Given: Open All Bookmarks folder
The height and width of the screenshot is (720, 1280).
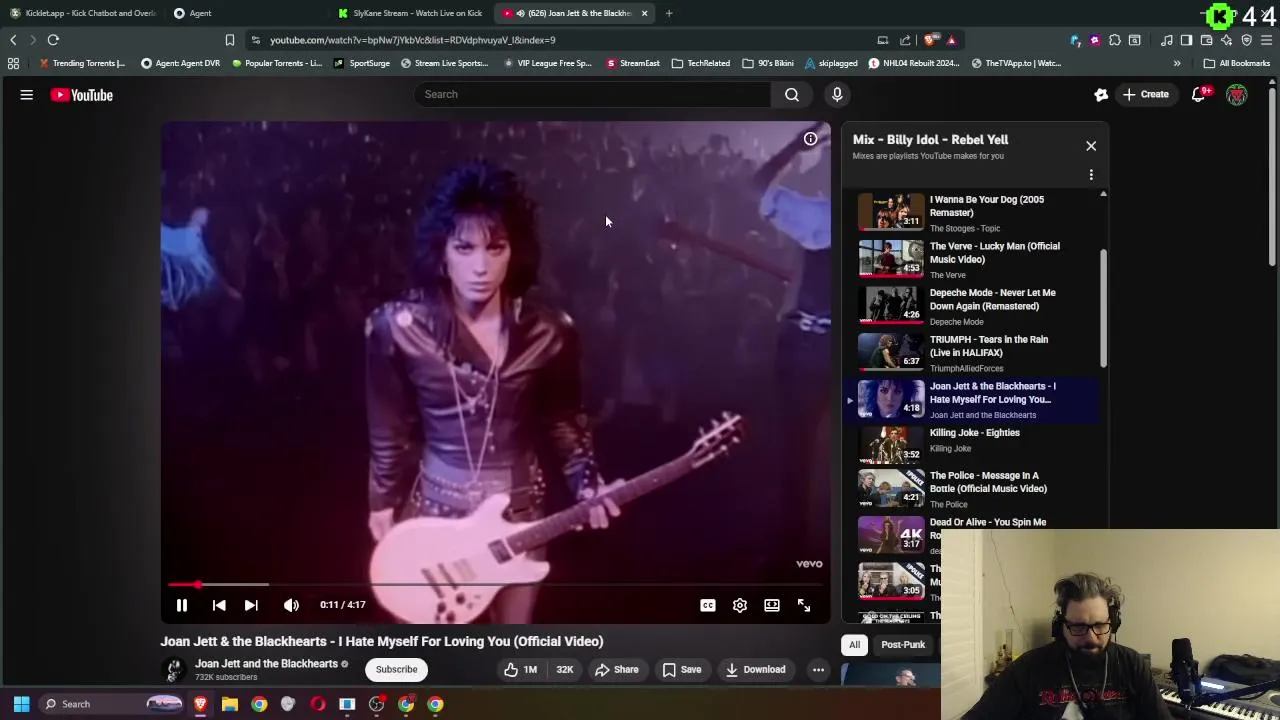Looking at the screenshot, I should [x=1237, y=63].
